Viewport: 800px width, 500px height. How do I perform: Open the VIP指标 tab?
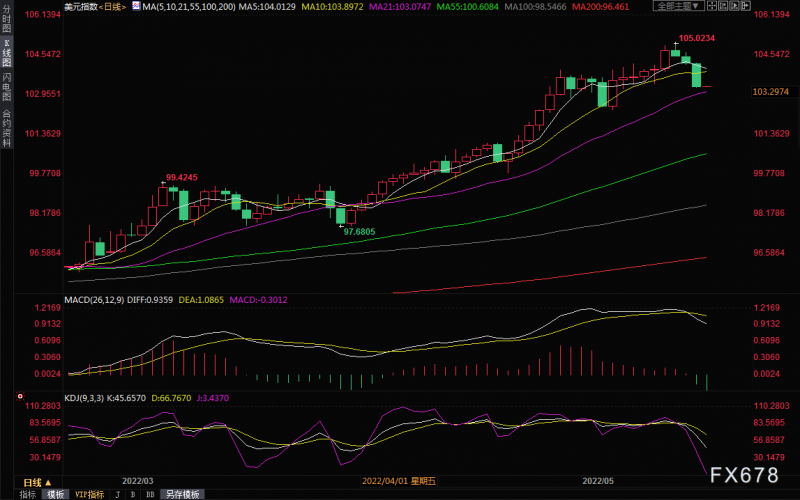[89, 494]
